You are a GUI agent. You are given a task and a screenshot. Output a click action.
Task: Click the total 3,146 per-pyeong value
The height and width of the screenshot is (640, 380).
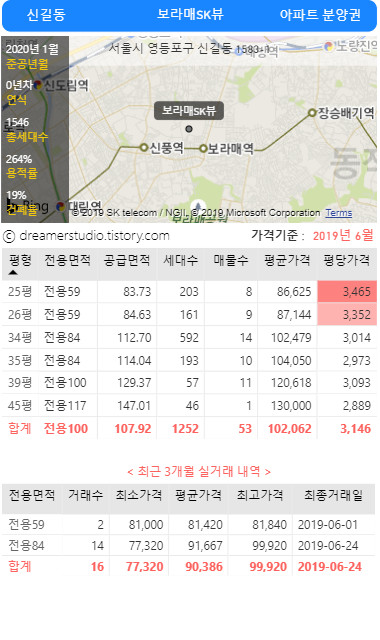[356, 429]
